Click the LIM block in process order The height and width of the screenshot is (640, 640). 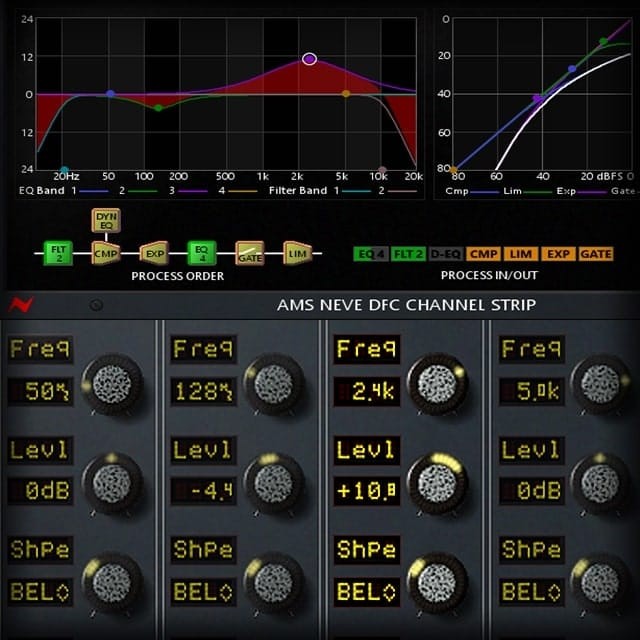point(297,252)
